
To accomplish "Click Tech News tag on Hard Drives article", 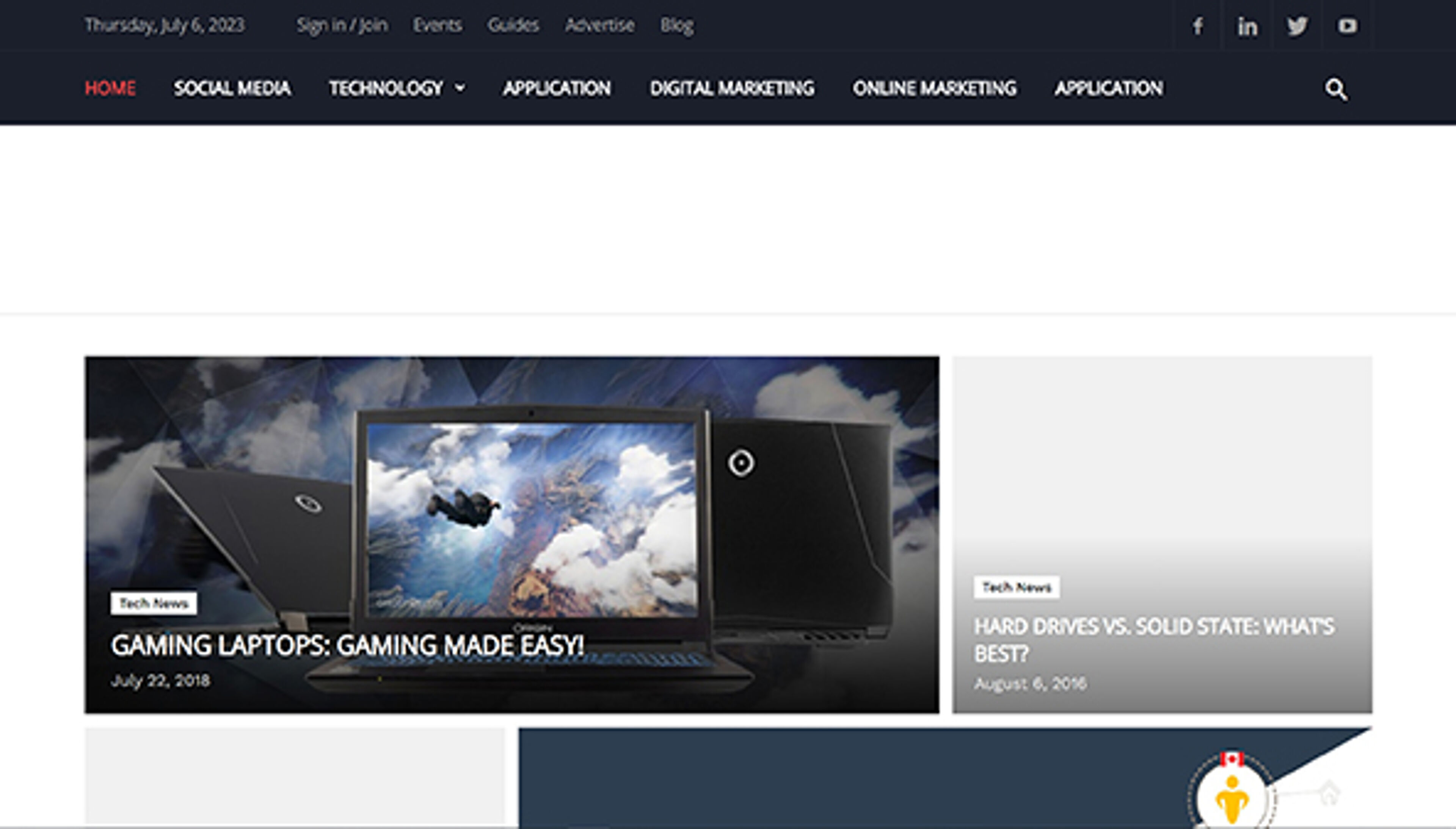I will tap(1016, 587).
